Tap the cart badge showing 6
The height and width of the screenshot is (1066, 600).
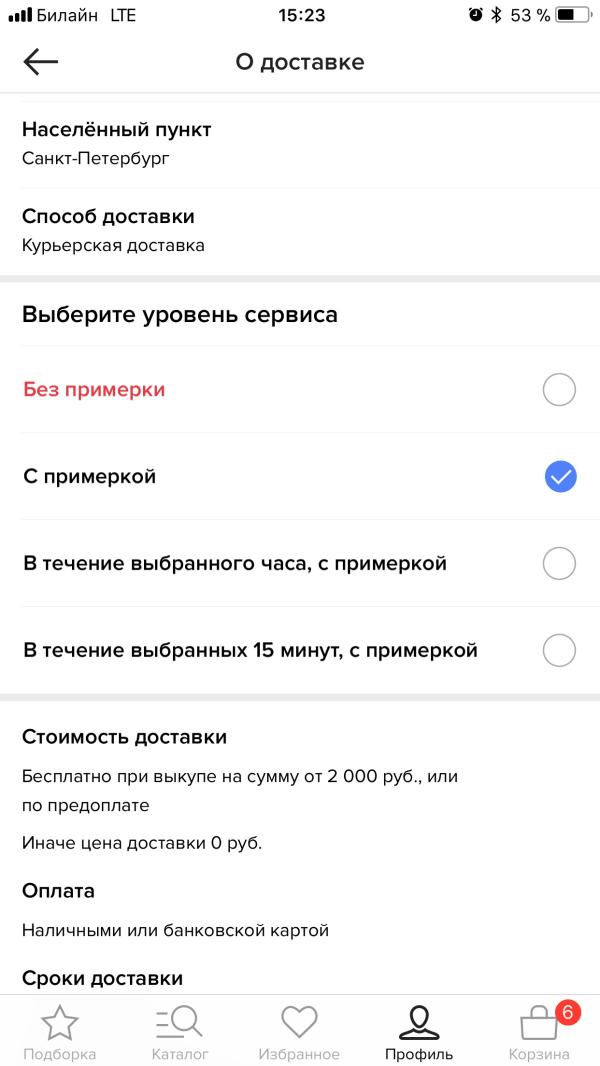point(567,1011)
